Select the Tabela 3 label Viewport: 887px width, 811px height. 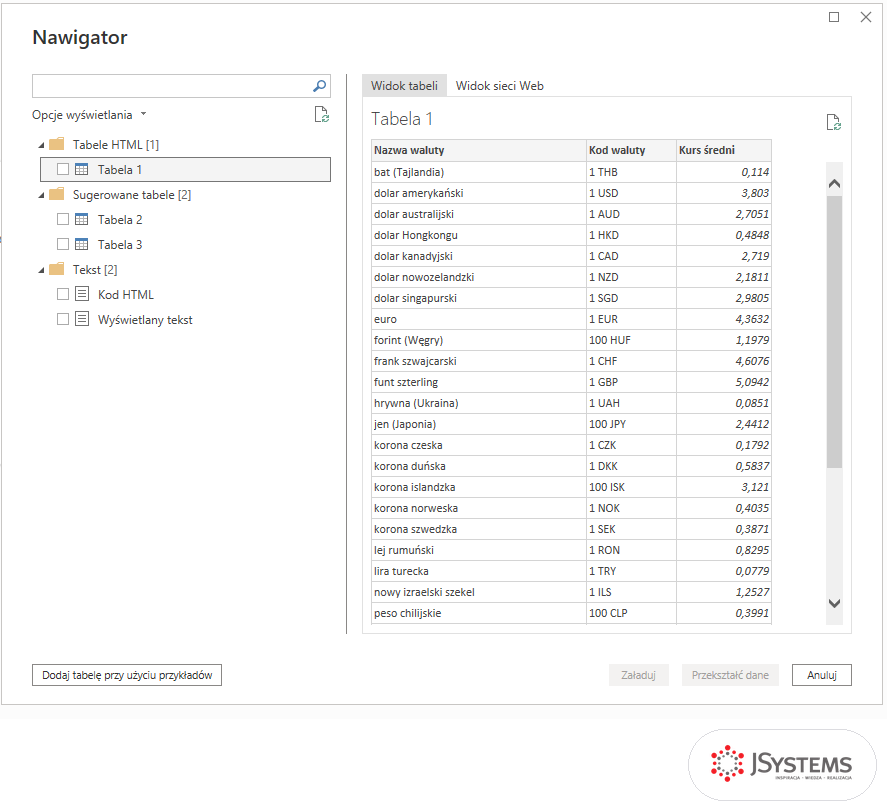[x=120, y=244]
